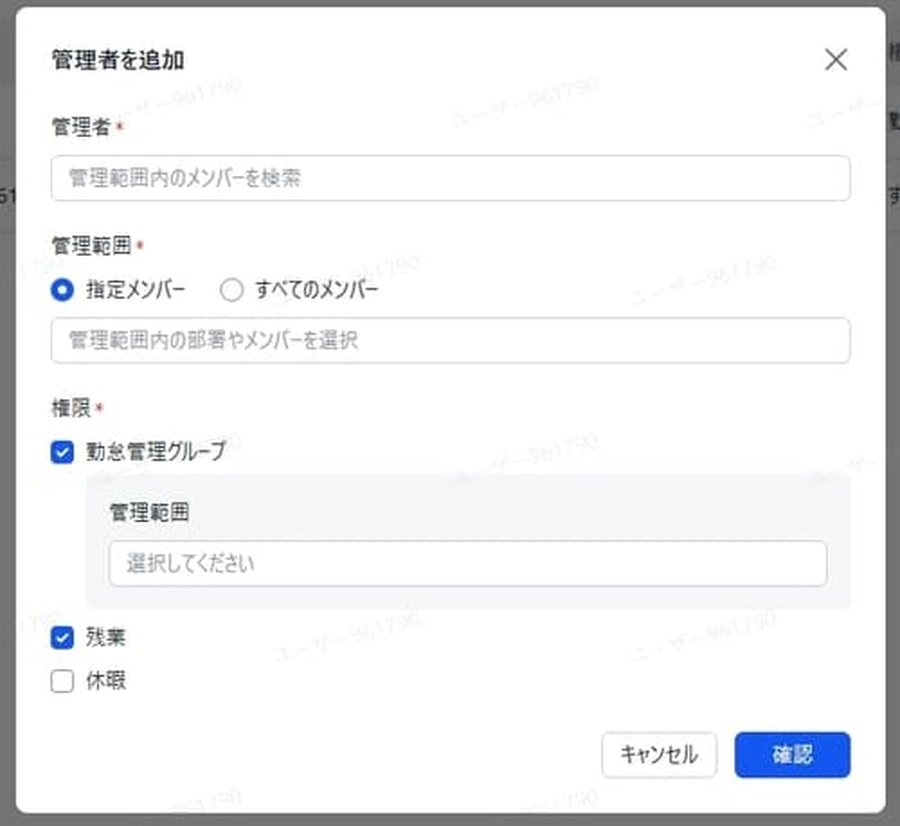Click the 管理範囲内のメンバーを検索 search field
The image size is (900, 826).
[x=448, y=179]
